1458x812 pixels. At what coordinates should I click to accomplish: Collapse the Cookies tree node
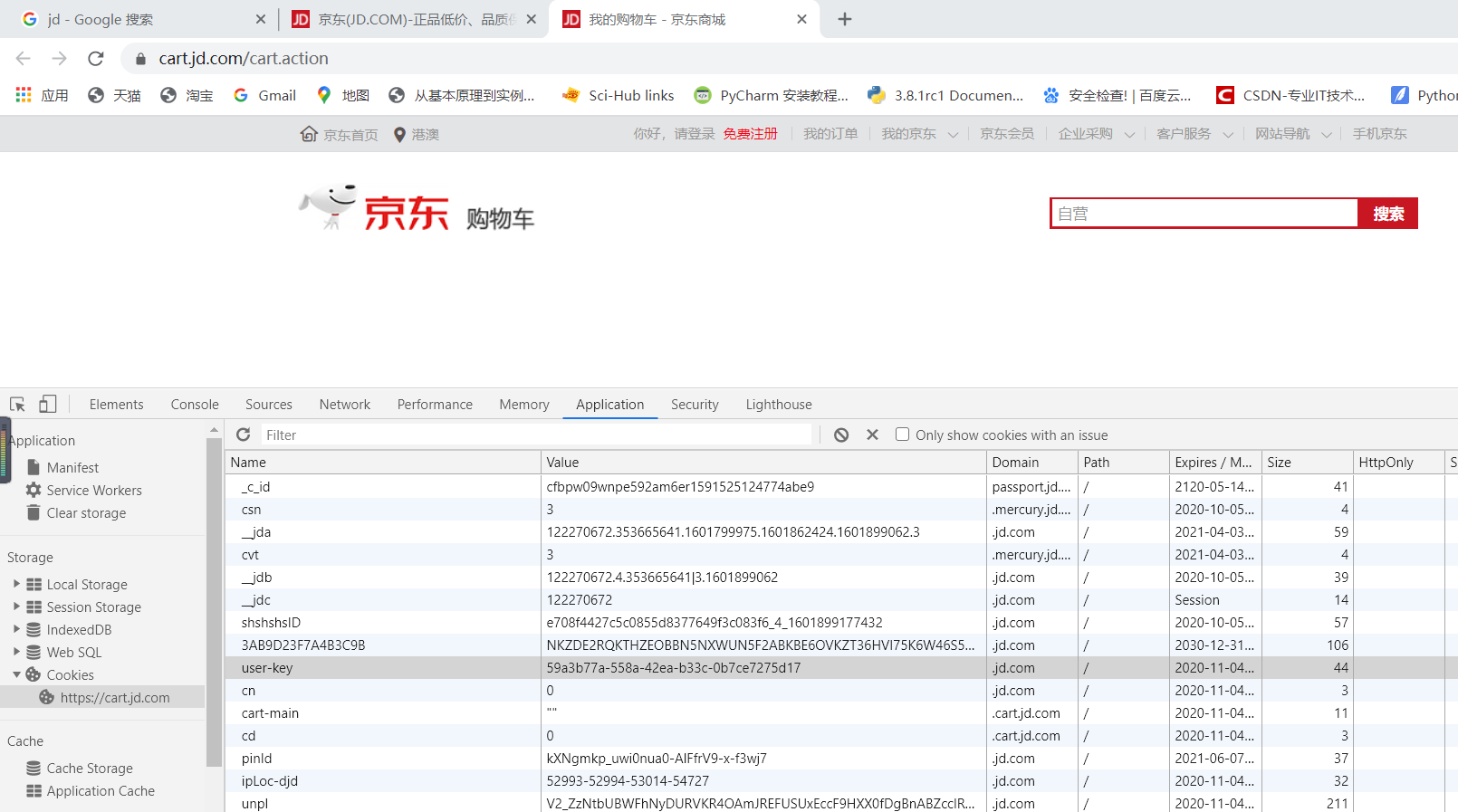pyautogui.click(x=16, y=674)
